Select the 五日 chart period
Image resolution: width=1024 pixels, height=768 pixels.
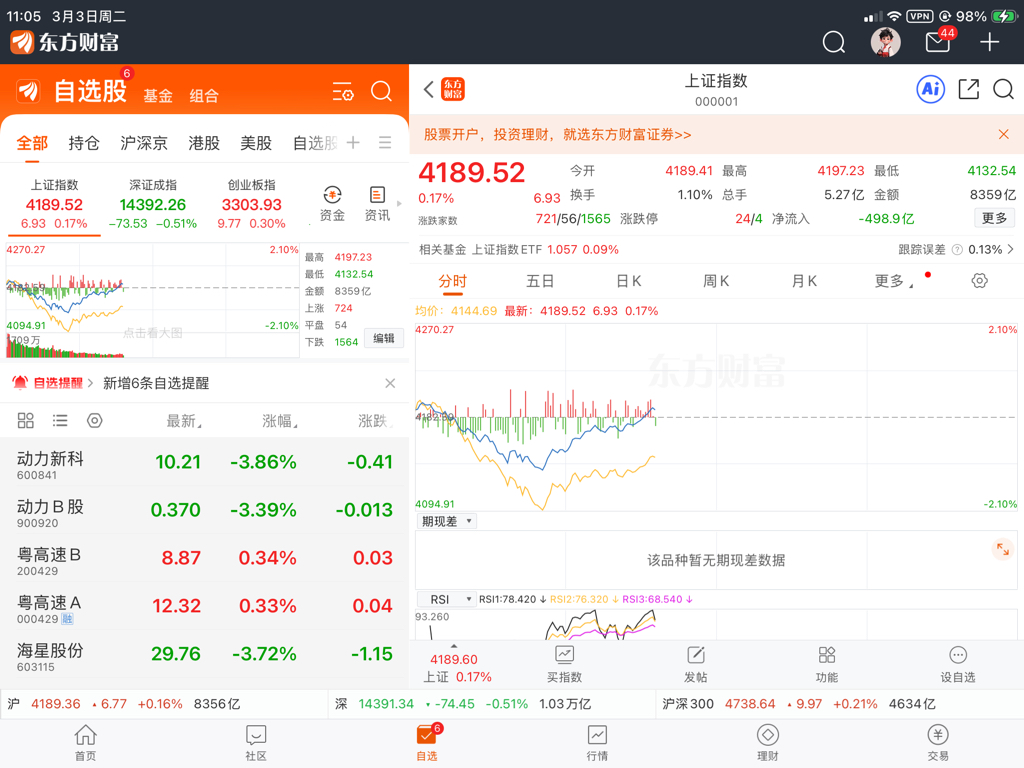[540, 281]
